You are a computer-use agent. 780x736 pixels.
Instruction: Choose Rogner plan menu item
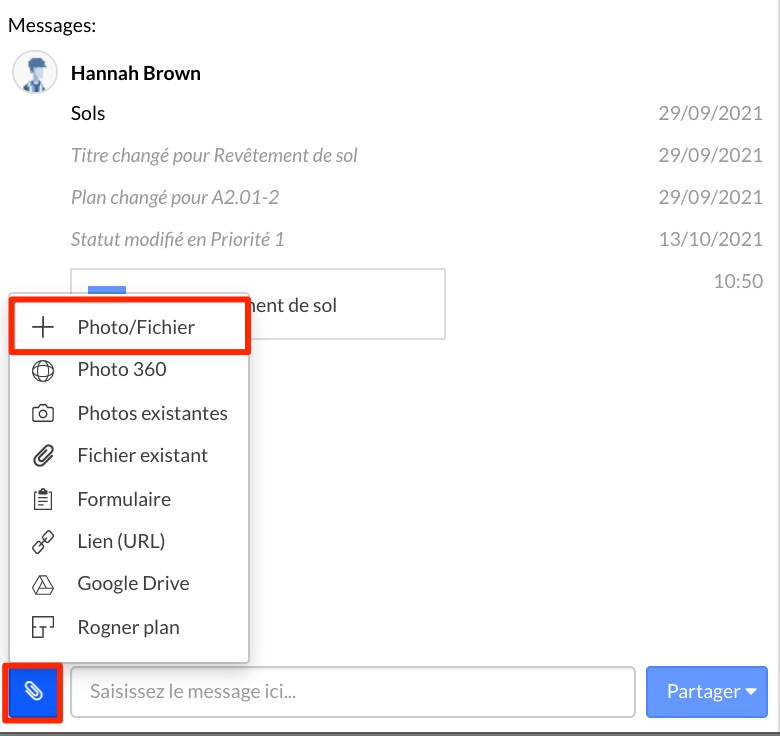[x=129, y=628]
